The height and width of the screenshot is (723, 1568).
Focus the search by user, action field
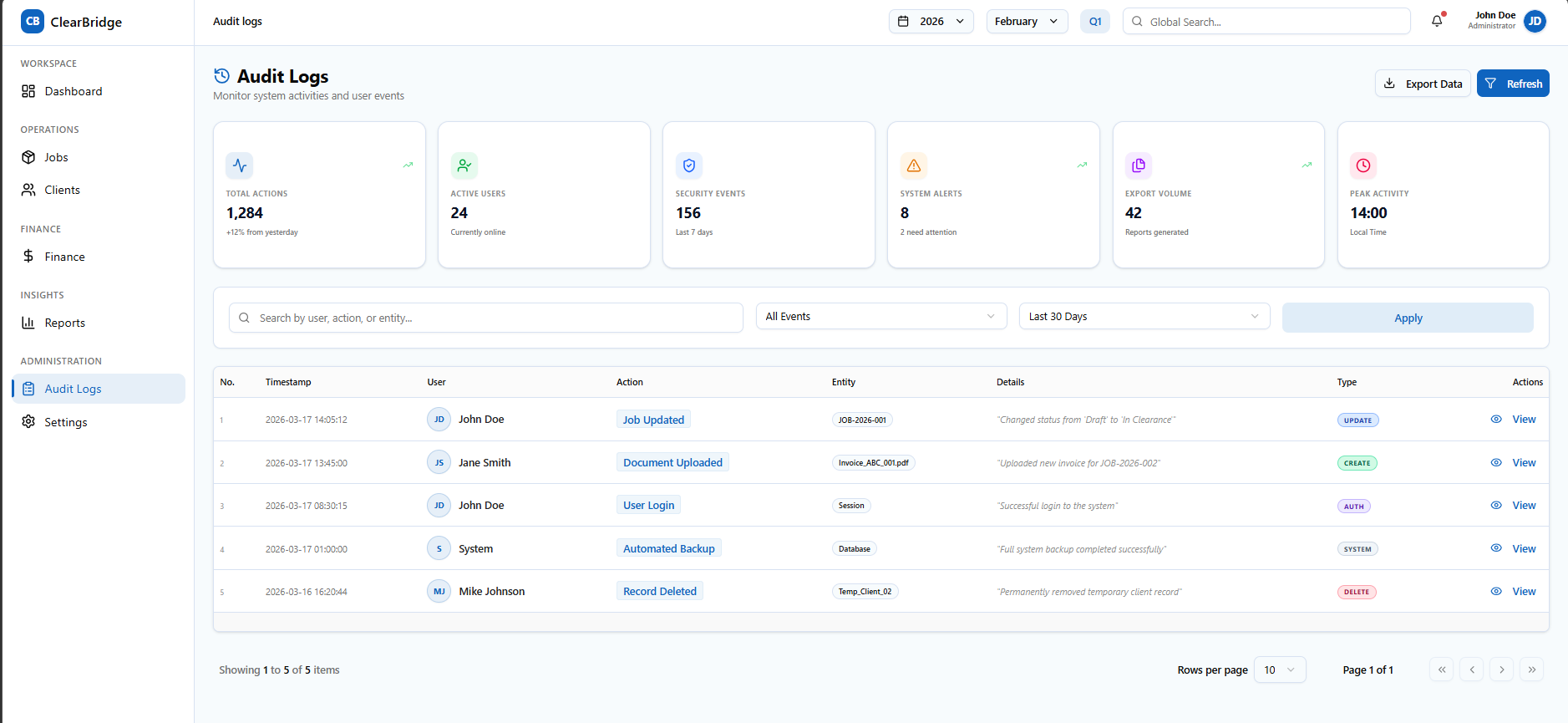[x=486, y=318]
